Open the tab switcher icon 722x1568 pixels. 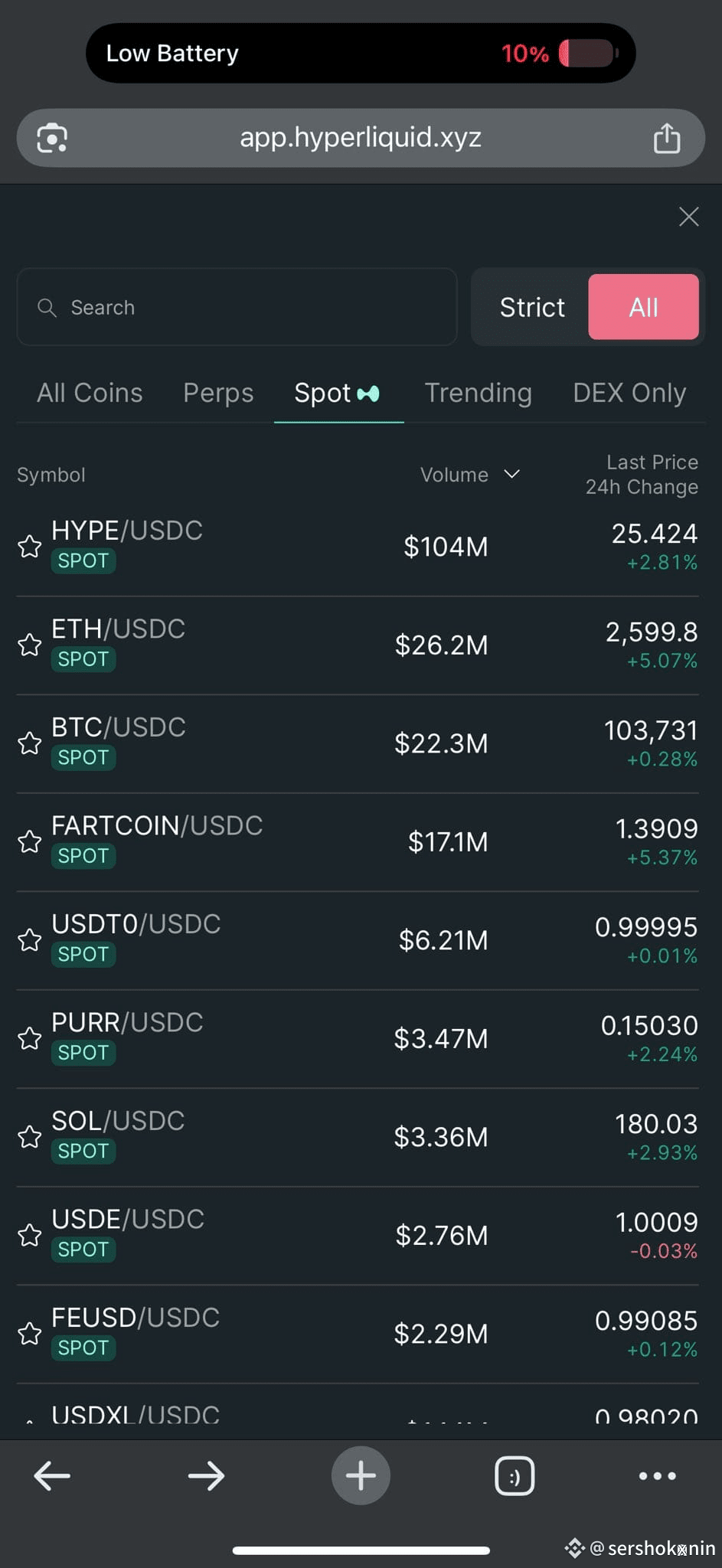pyautogui.click(x=515, y=1475)
